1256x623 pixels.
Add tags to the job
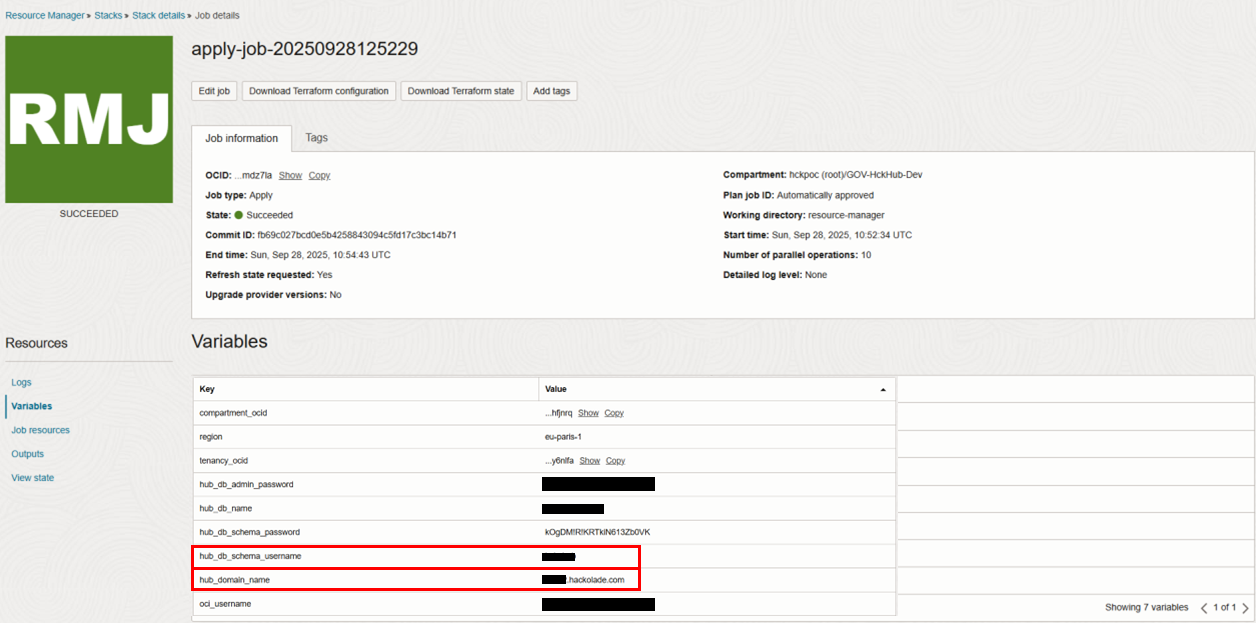tap(552, 91)
